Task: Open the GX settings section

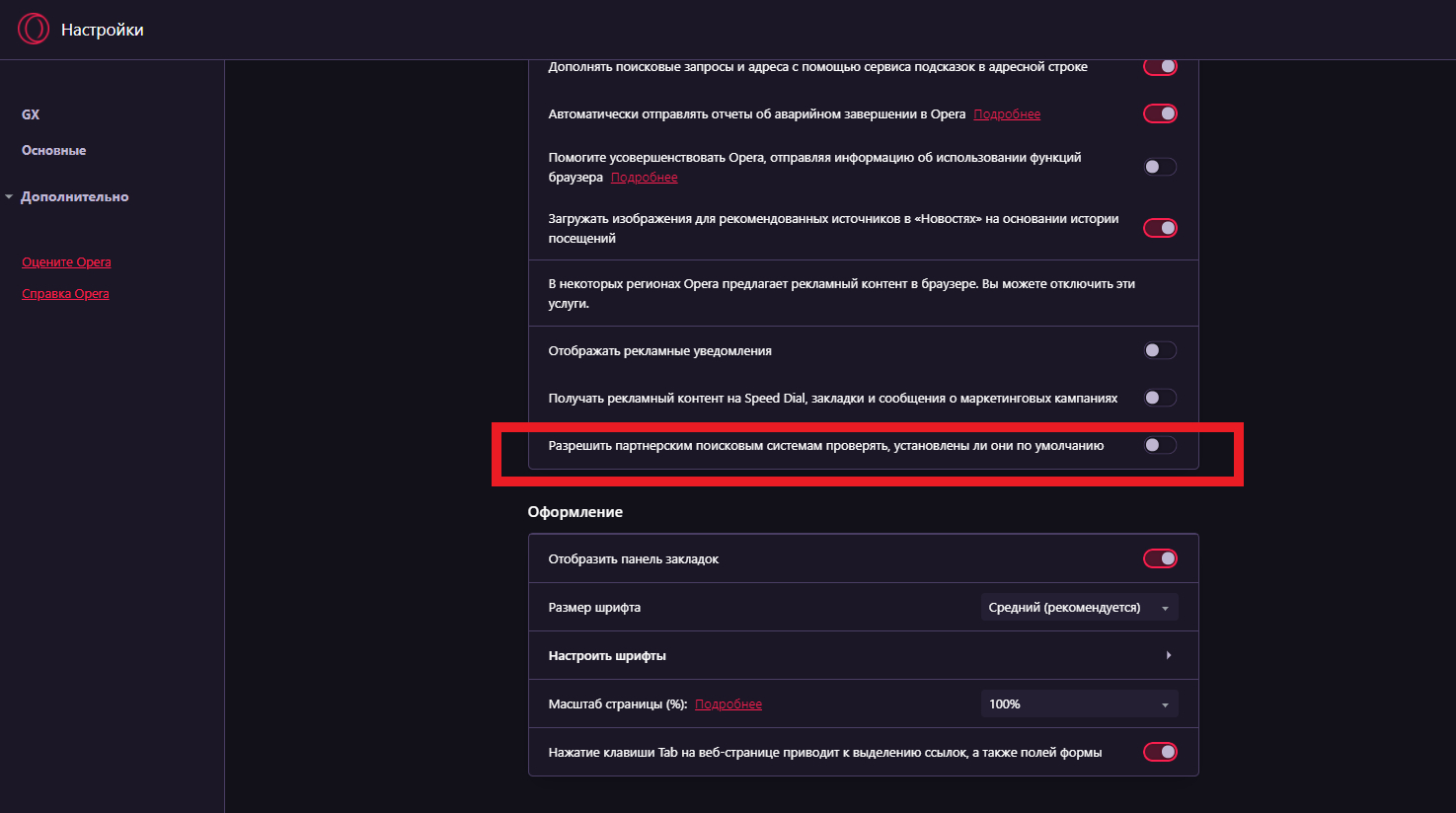Action: (31, 114)
